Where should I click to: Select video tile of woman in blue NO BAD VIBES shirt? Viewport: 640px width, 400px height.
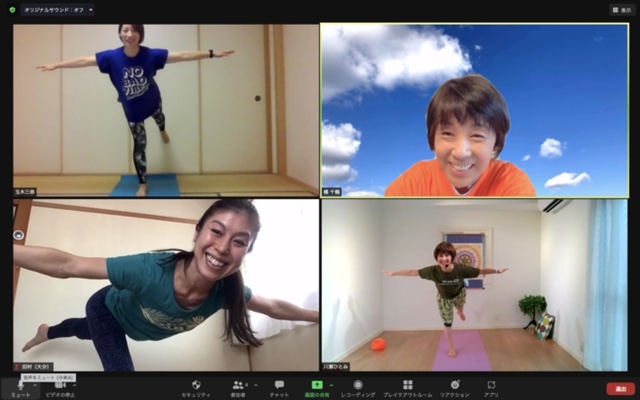coord(166,110)
